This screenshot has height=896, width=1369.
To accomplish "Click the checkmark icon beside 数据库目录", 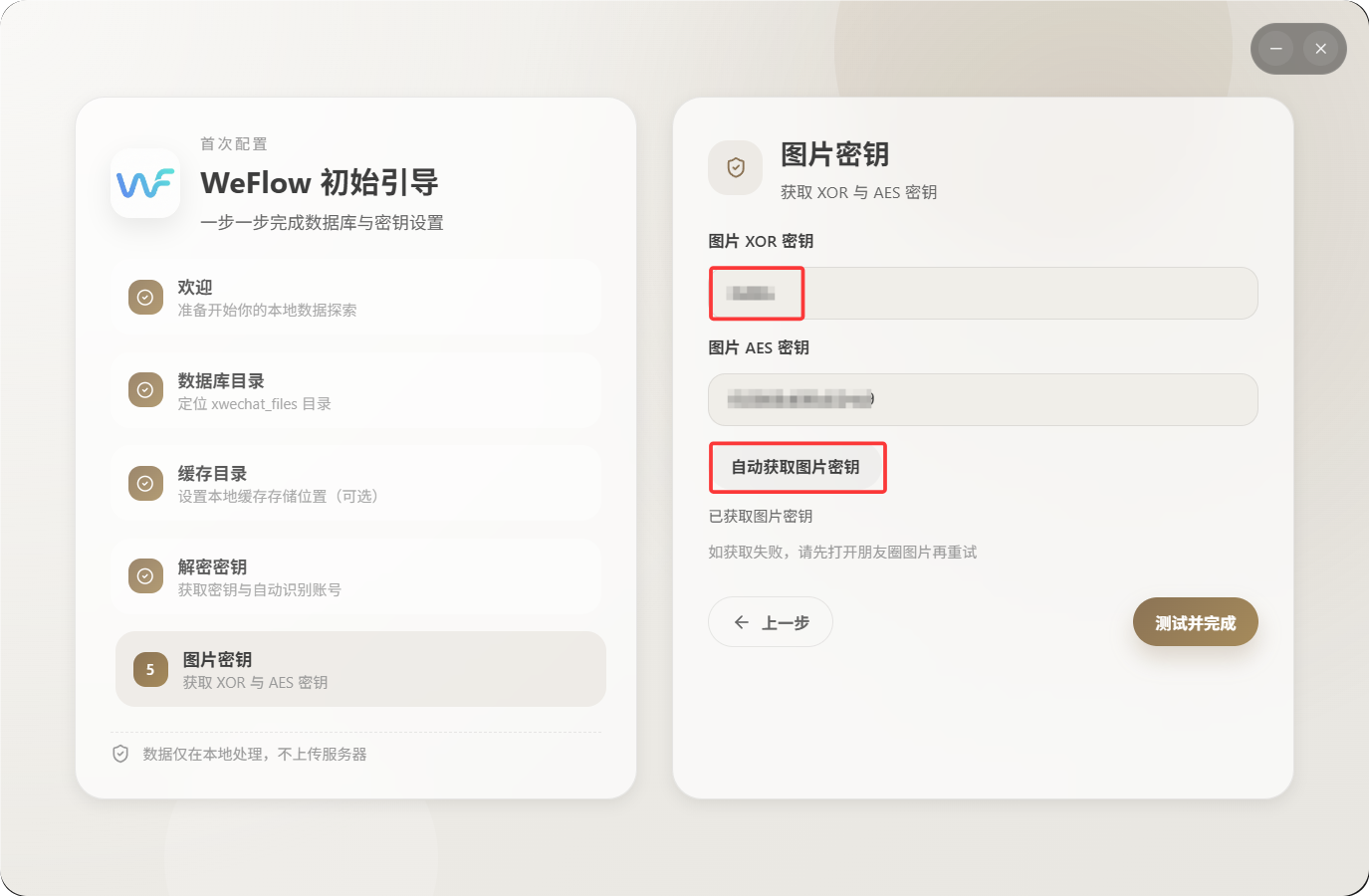I will pyautogui.click(x=145, y=389).
